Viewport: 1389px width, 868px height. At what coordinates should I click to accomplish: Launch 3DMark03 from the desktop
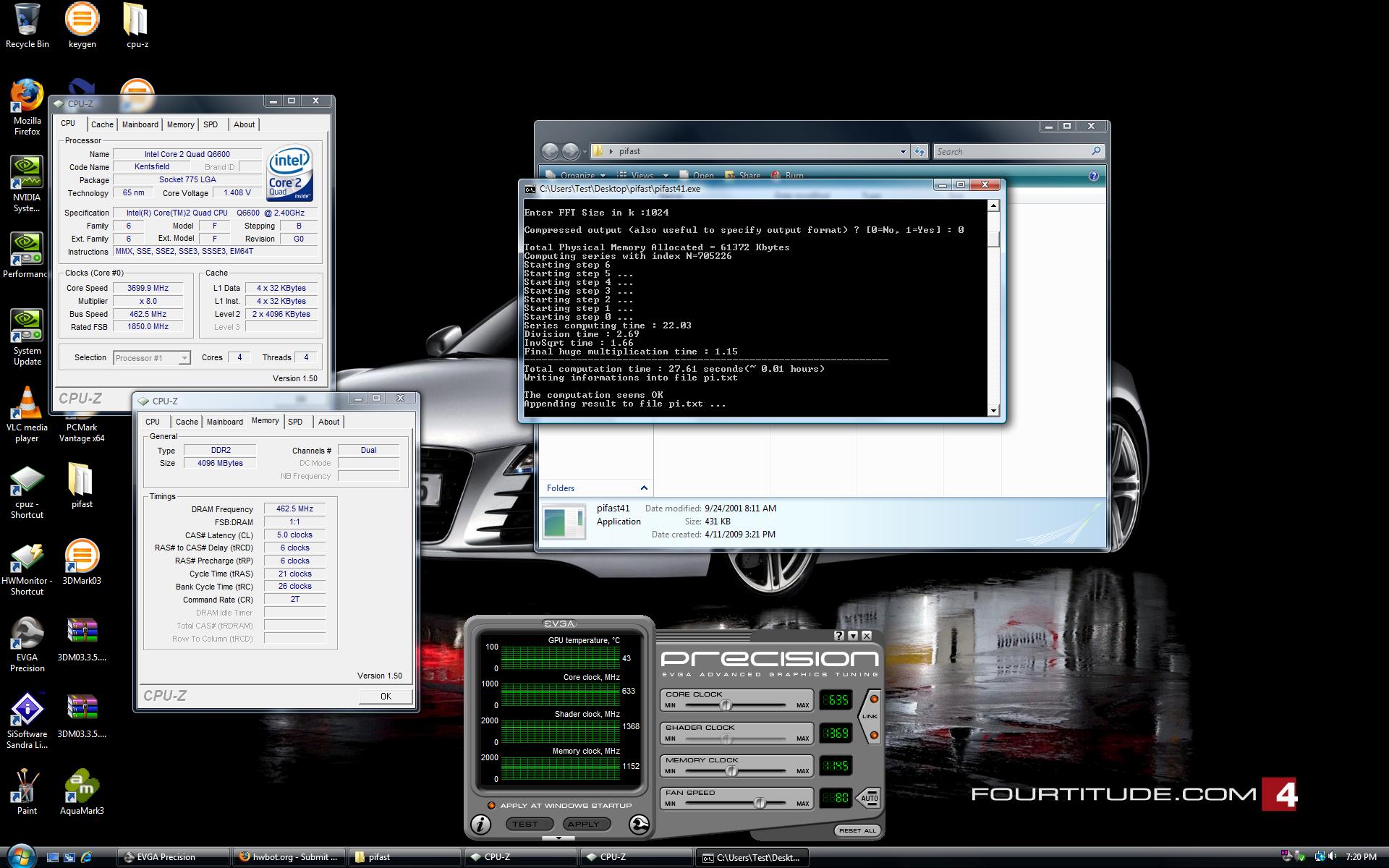click(x=82, y=563)
